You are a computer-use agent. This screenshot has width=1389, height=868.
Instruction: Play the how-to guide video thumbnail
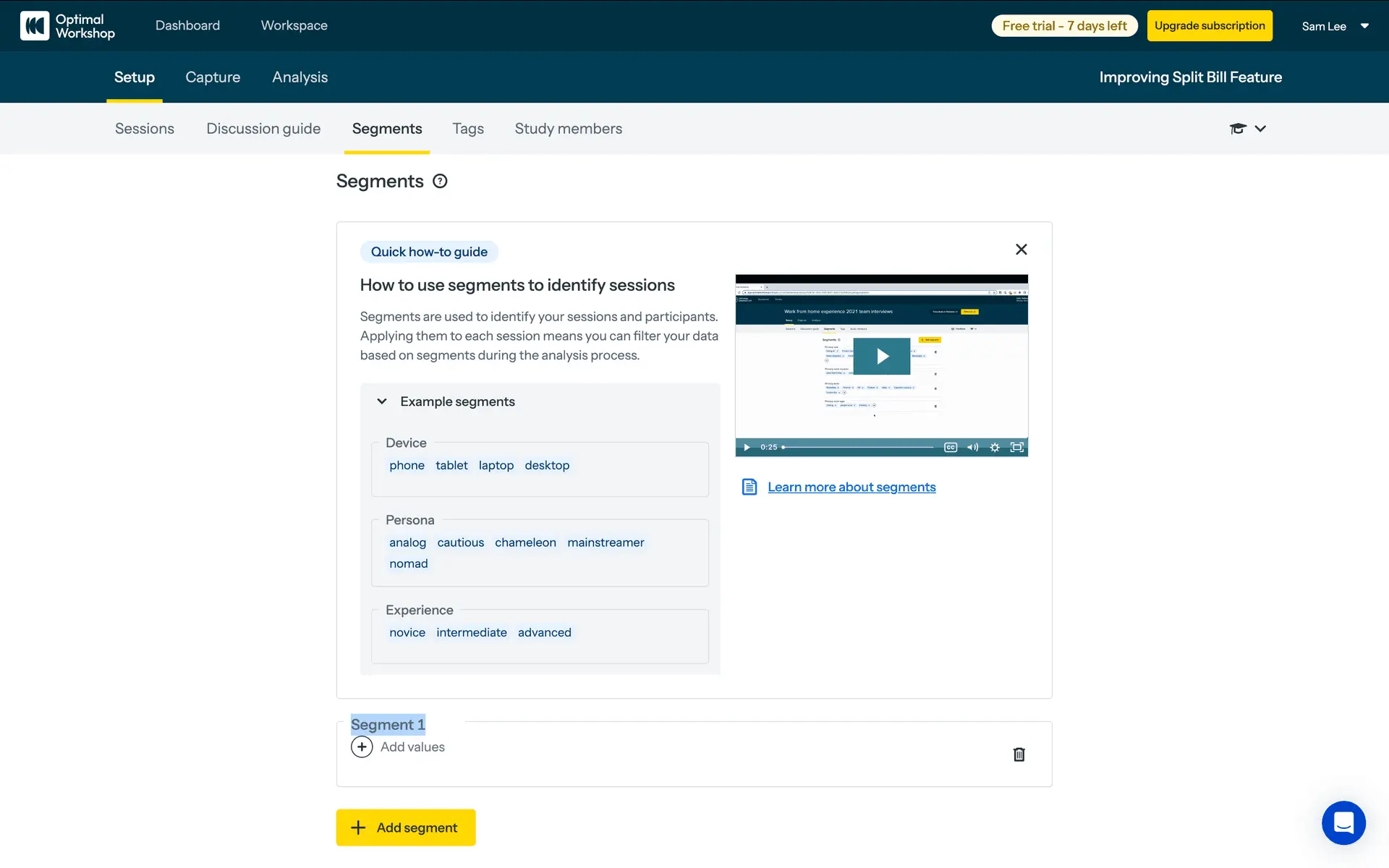[881, 356]
